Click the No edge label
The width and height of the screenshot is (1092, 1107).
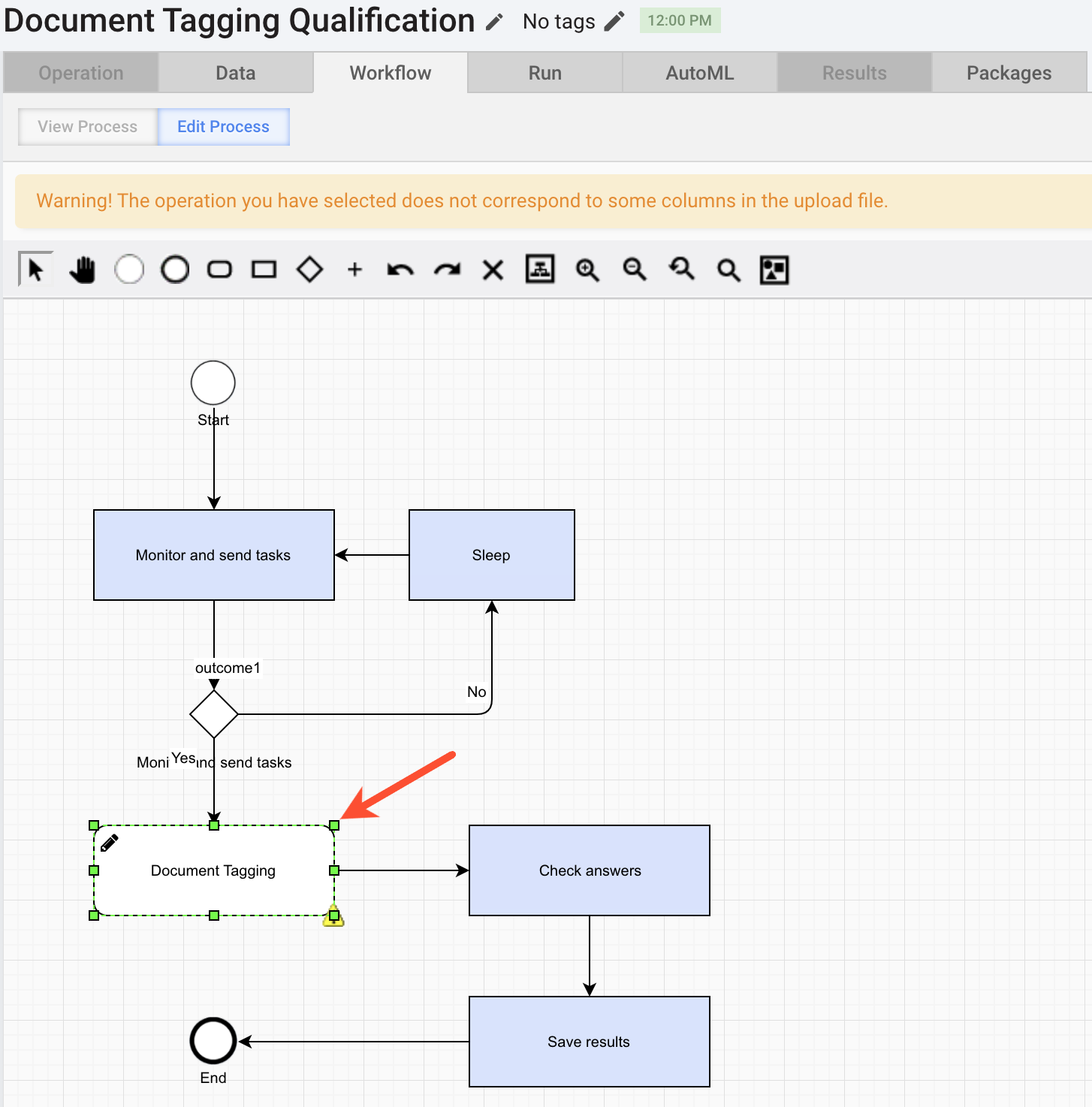(x=477, y=692)
